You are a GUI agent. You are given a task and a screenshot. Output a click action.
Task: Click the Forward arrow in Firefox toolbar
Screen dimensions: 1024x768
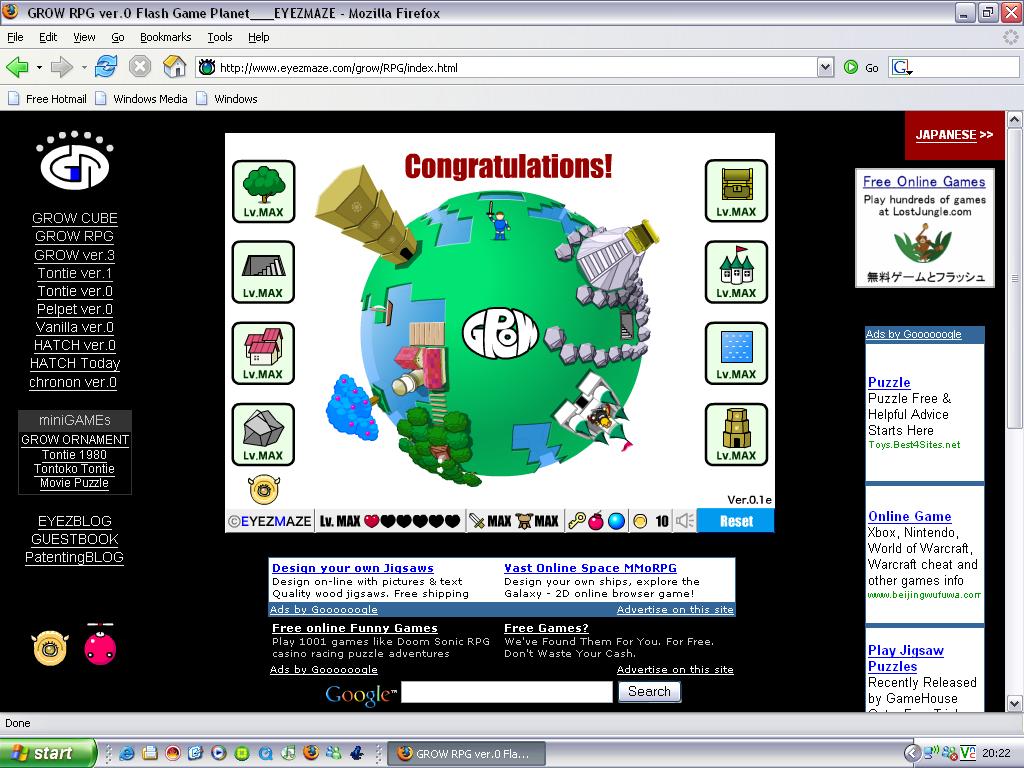point(62,67)
